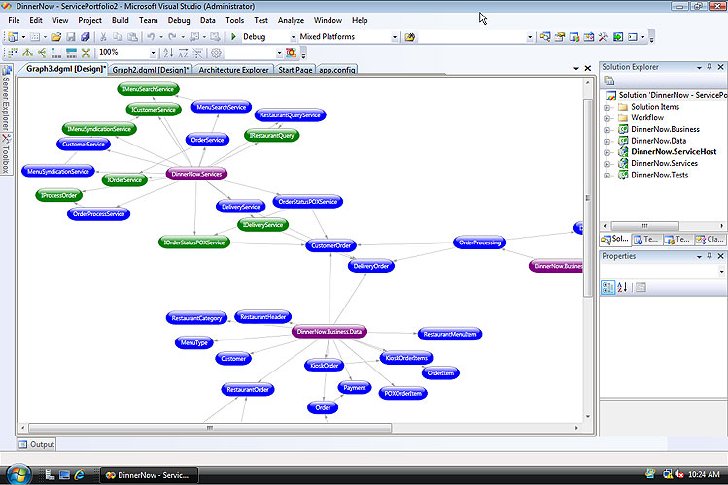This screenshot has width=728, height=485.
Task: Click the Alphabetical sort icon in Properties
Action: click(x=623, y=287)
